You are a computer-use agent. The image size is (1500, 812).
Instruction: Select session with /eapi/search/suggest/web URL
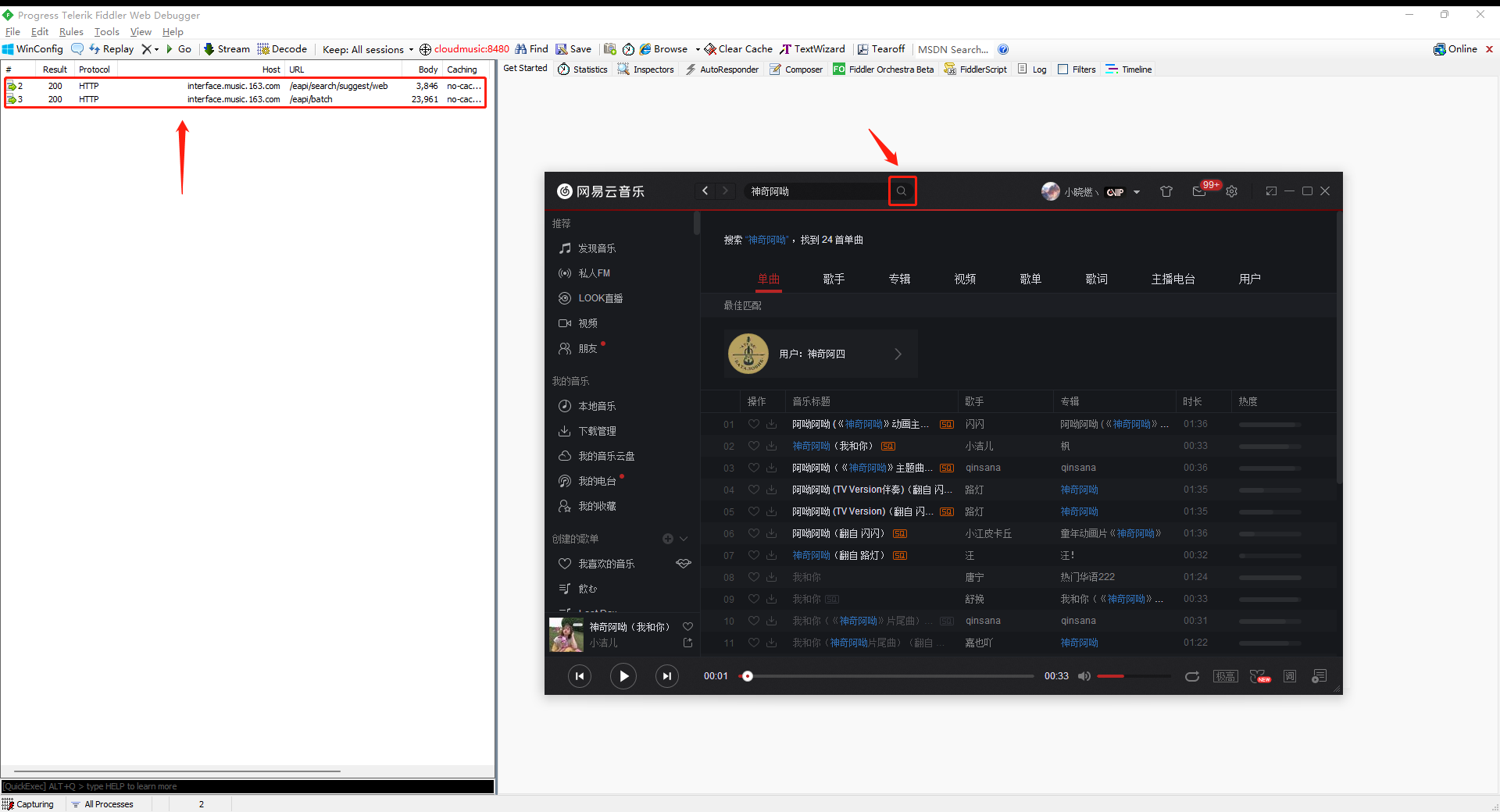click(x=245, y=86)
